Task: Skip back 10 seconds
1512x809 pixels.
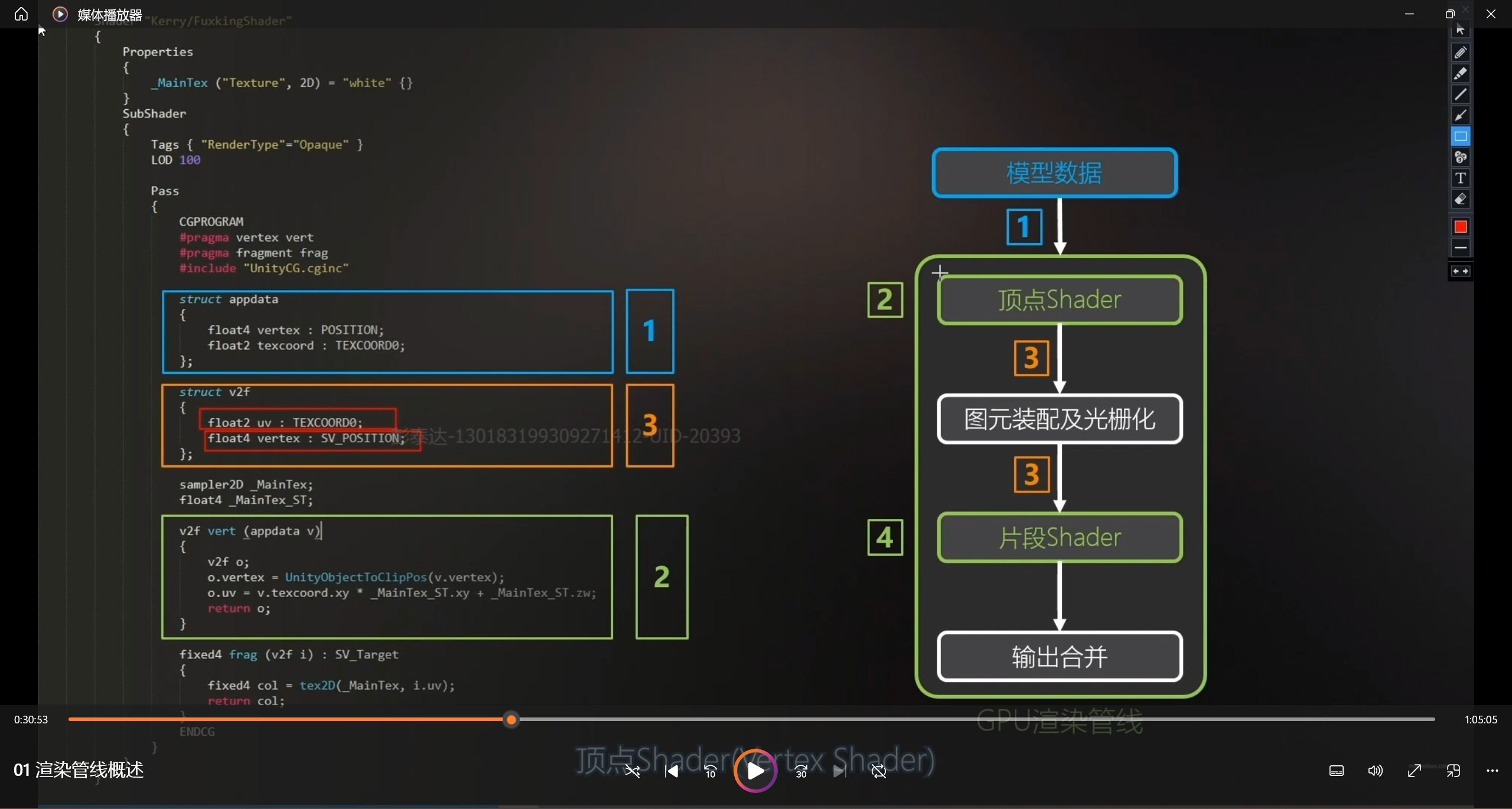Action: point(710,771)
